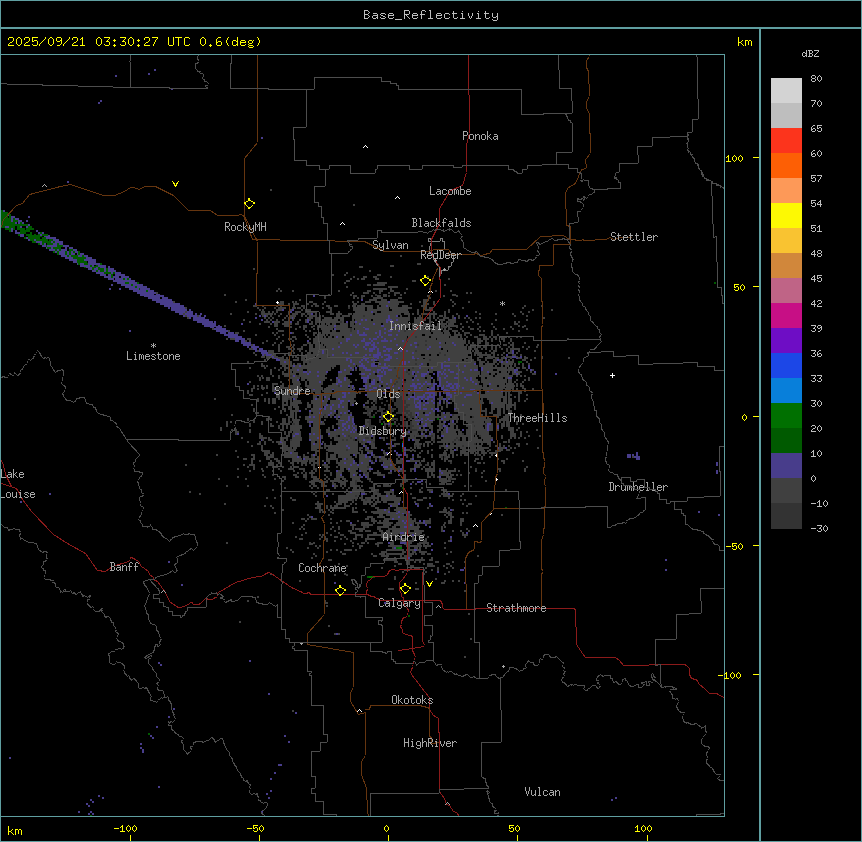Select the Banff town label

(x=124, y=567)
